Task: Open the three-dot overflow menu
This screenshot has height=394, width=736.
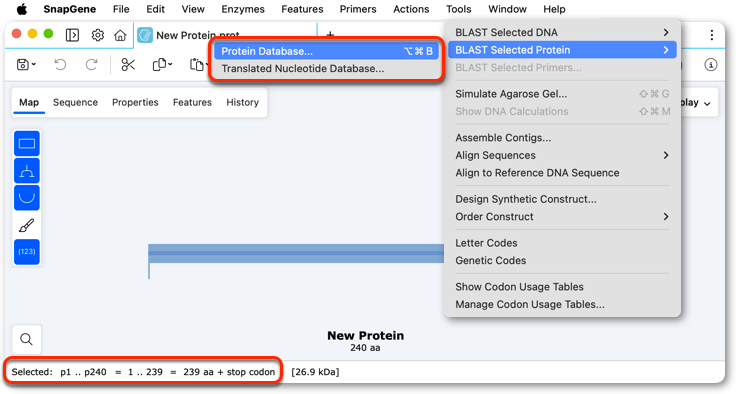Action: pyautogui.click(x=712, y=35)
